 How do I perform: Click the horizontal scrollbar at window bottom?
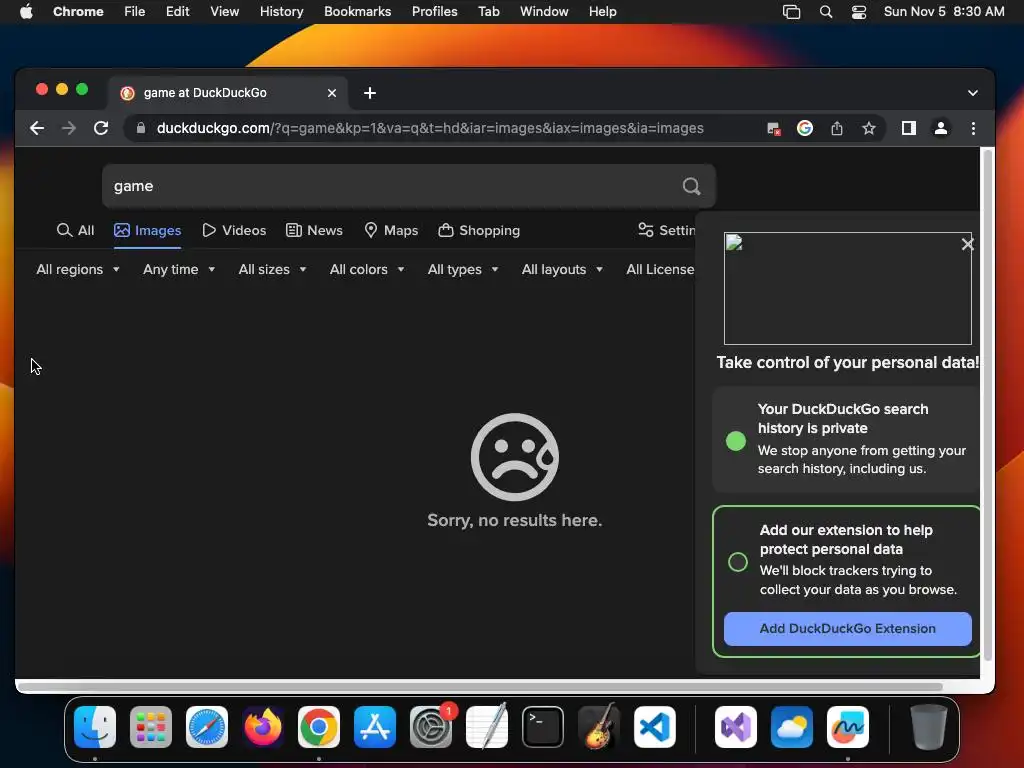[480, 686]
